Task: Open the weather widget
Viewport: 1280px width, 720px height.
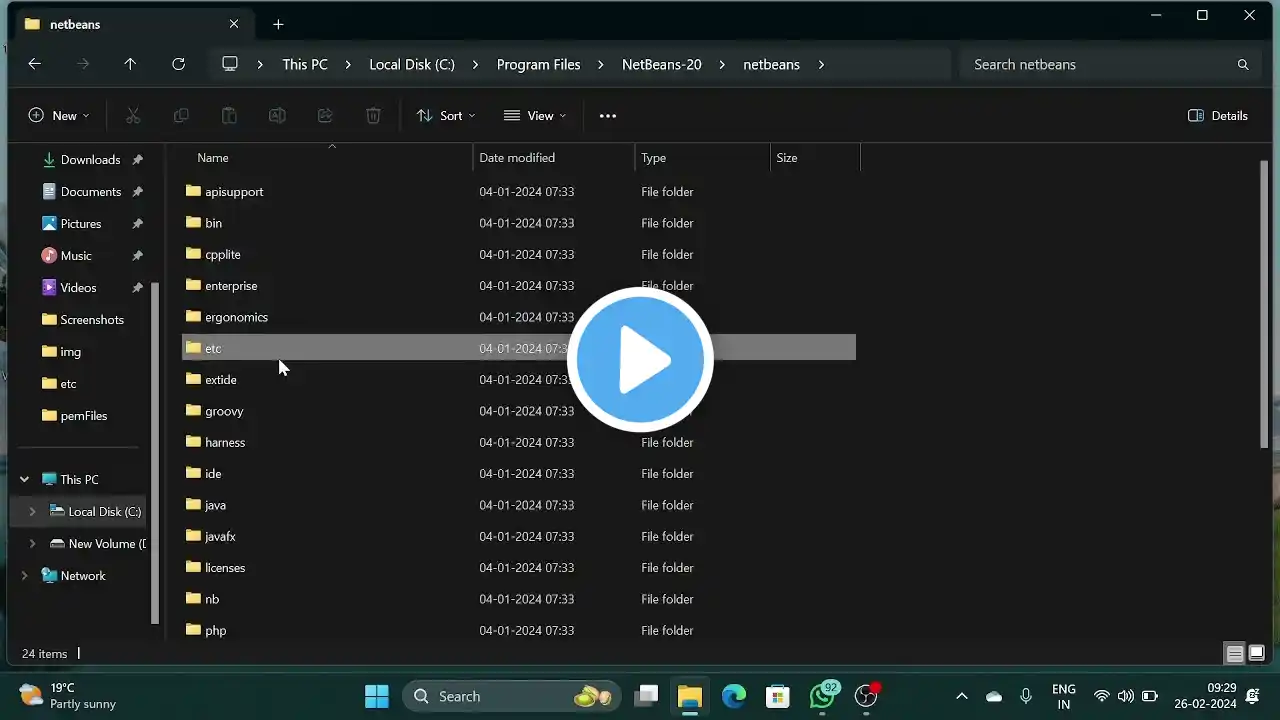Action: [68, 696]
